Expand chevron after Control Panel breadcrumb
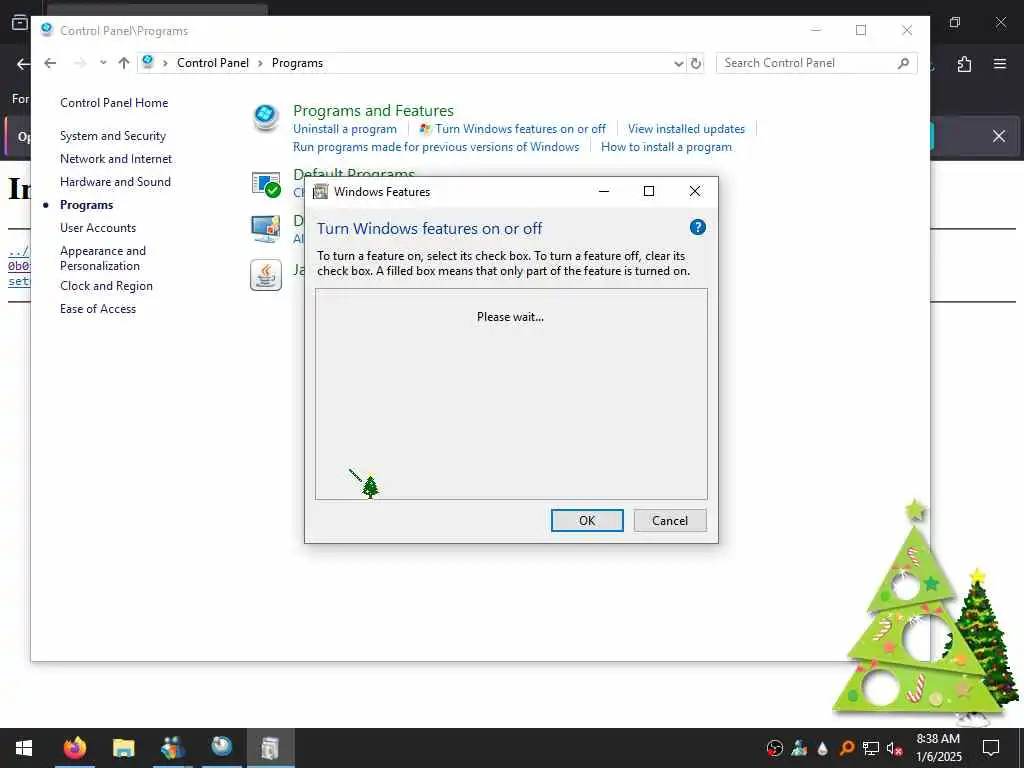The width and height of the screenshot is (1024, 768). (x=260, y=63)
